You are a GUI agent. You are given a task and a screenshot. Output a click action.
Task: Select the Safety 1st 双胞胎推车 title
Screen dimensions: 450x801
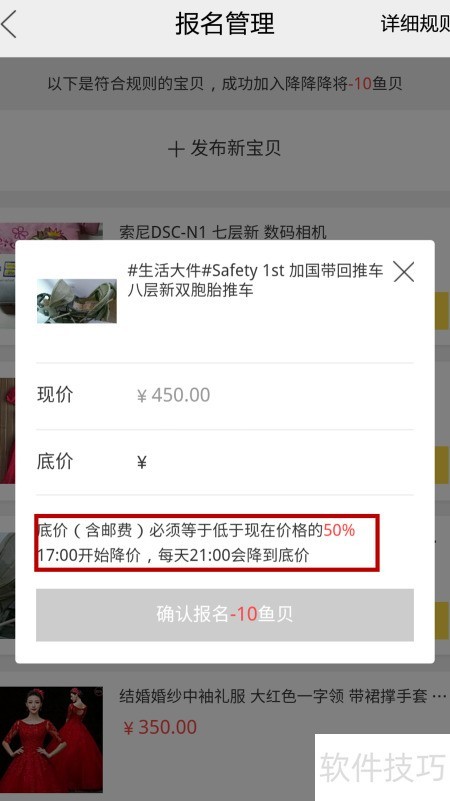(x=255, y=280)
